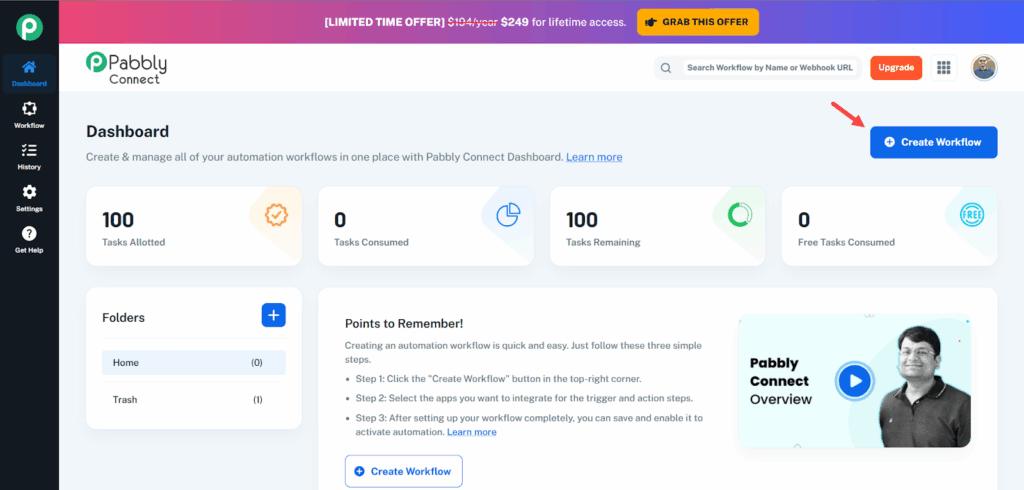Screen dimensions: 1024x490
Task: Add a new folder with the plus button
Action: pyautogui.click(x=274, y=316)
